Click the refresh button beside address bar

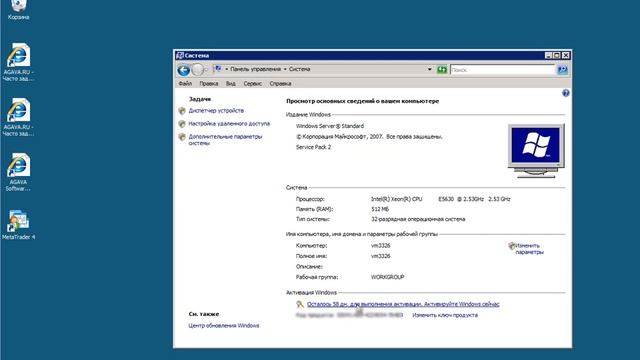442,70
